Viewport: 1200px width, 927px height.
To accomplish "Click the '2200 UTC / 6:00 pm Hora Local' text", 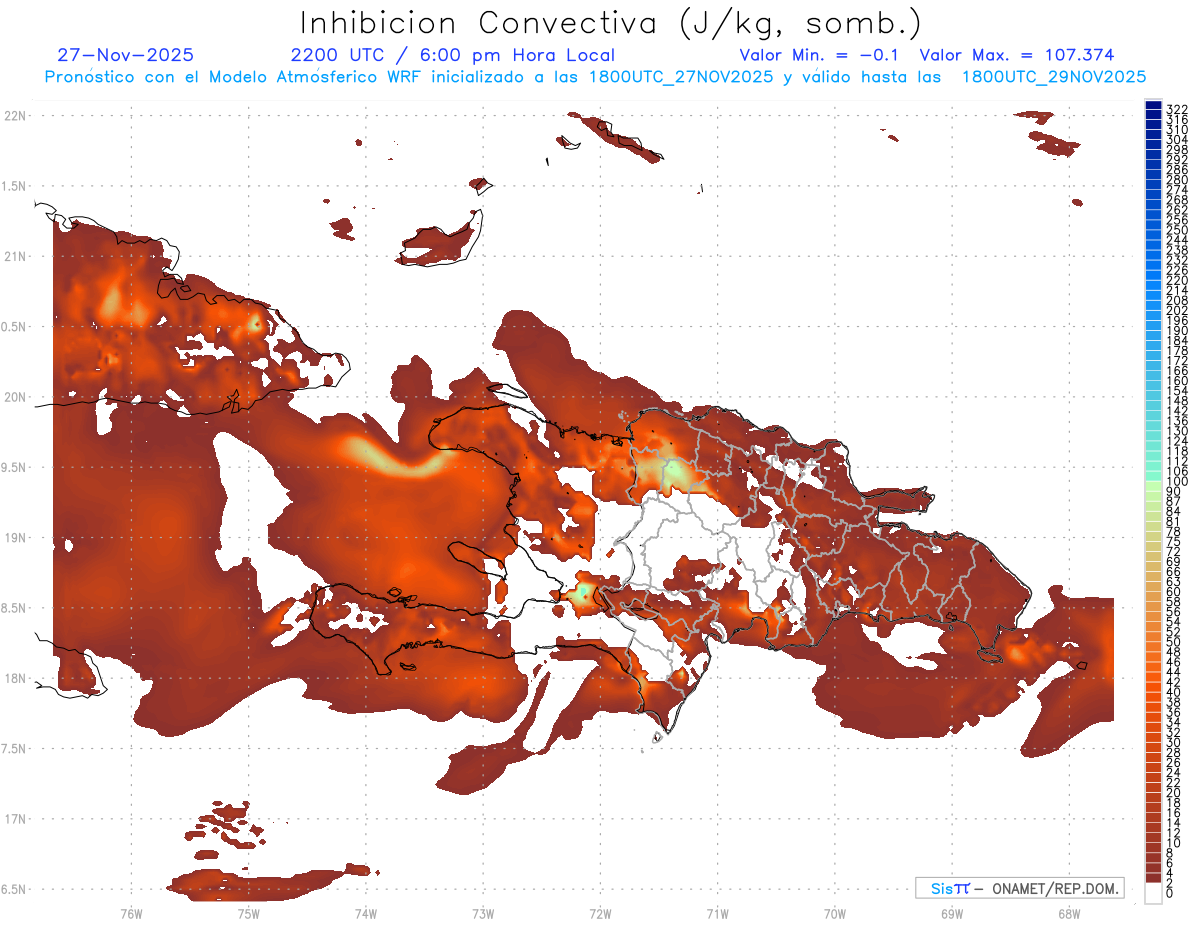I will pyautogui.click(x=452, y=55).
